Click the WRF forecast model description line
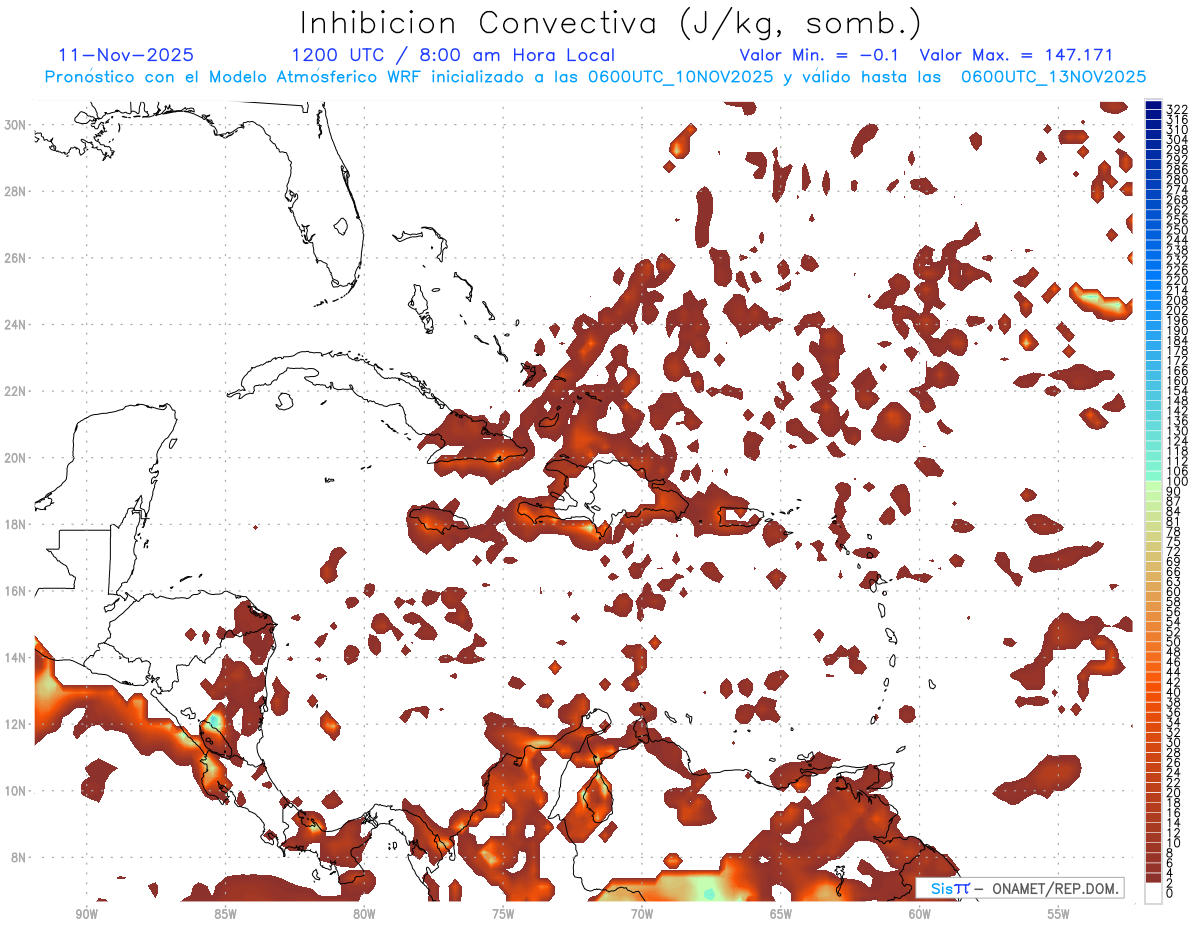The height and width of the screenshot is (927, 1200). [x=595, y=76]
